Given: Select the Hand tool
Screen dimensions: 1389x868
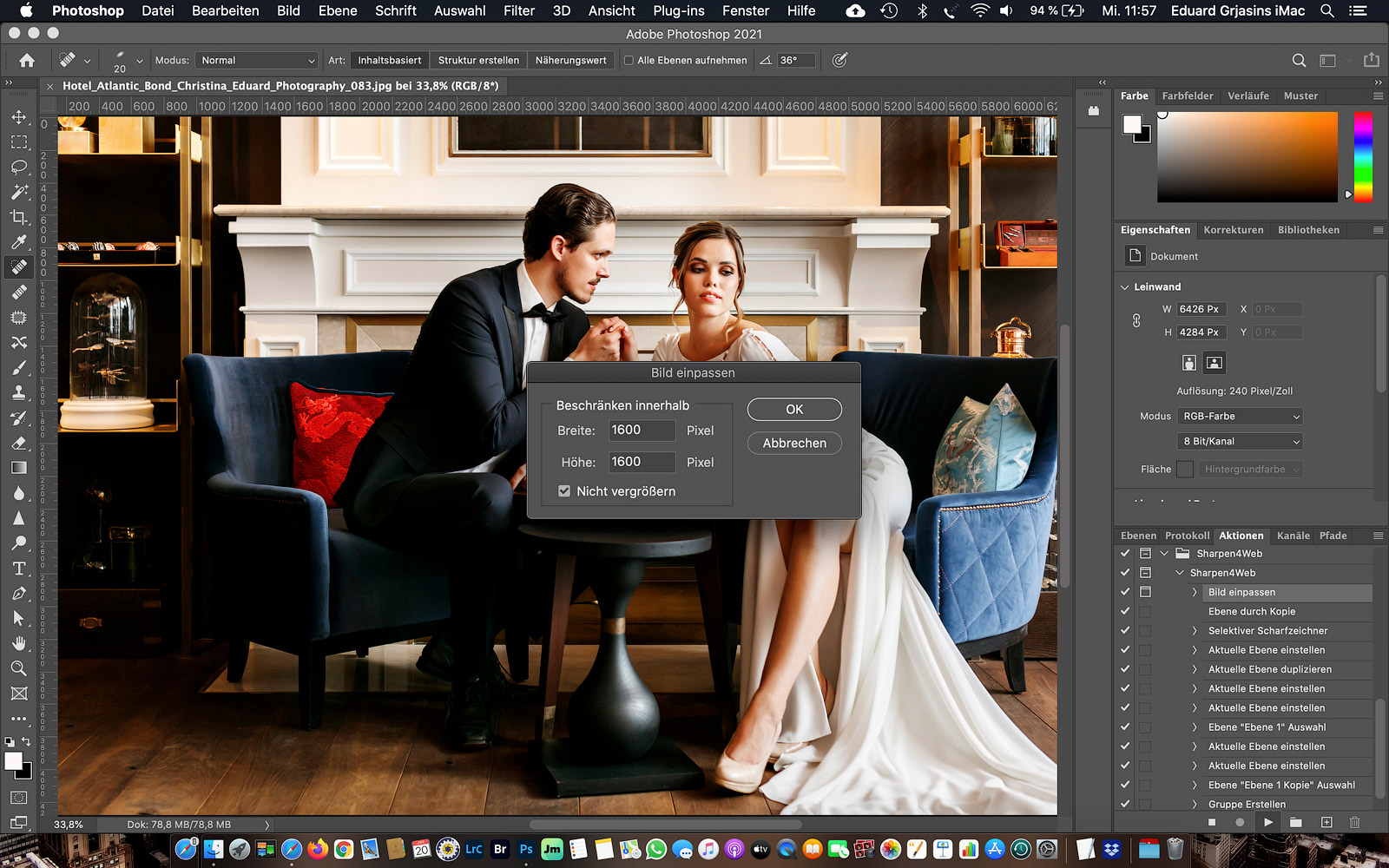Looking at the screenshot, I should [19, 643].
